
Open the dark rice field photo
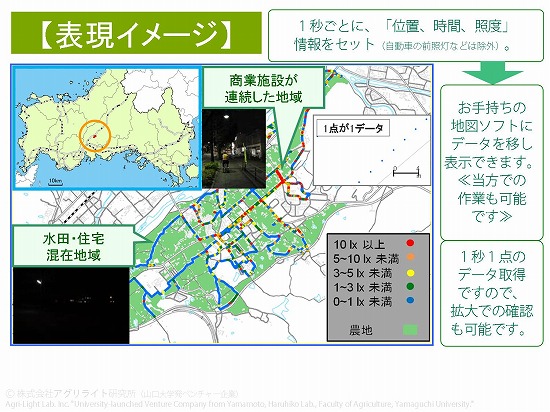(71, 305)
